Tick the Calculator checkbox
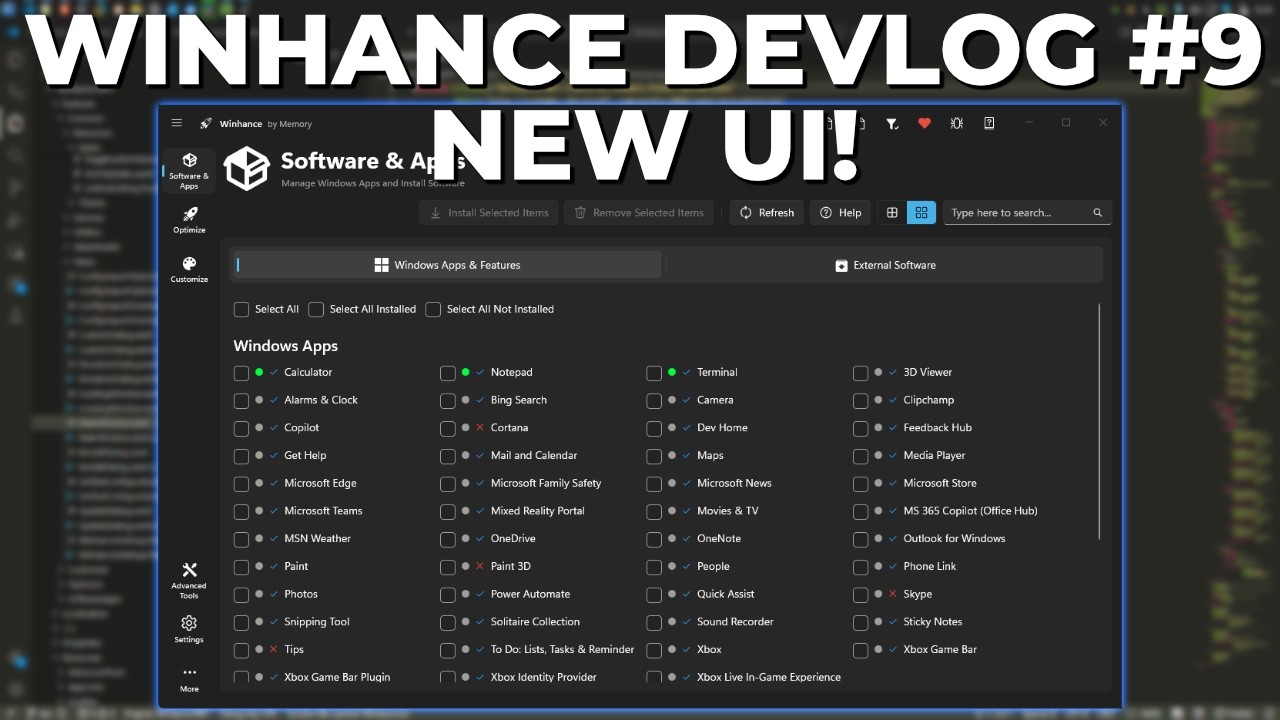This screenshot has height=720, width=1280. [x=241, y=373]
